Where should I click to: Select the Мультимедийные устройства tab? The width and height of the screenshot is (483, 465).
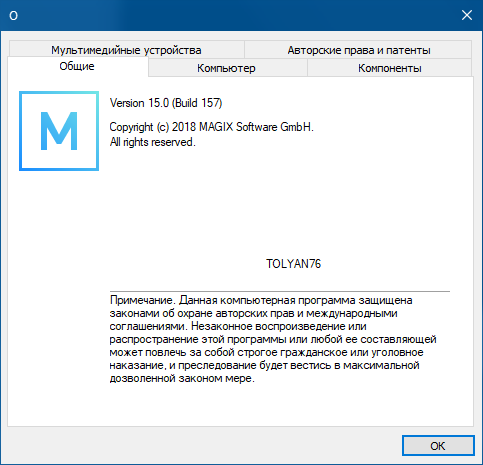click(x=126, y=50)
